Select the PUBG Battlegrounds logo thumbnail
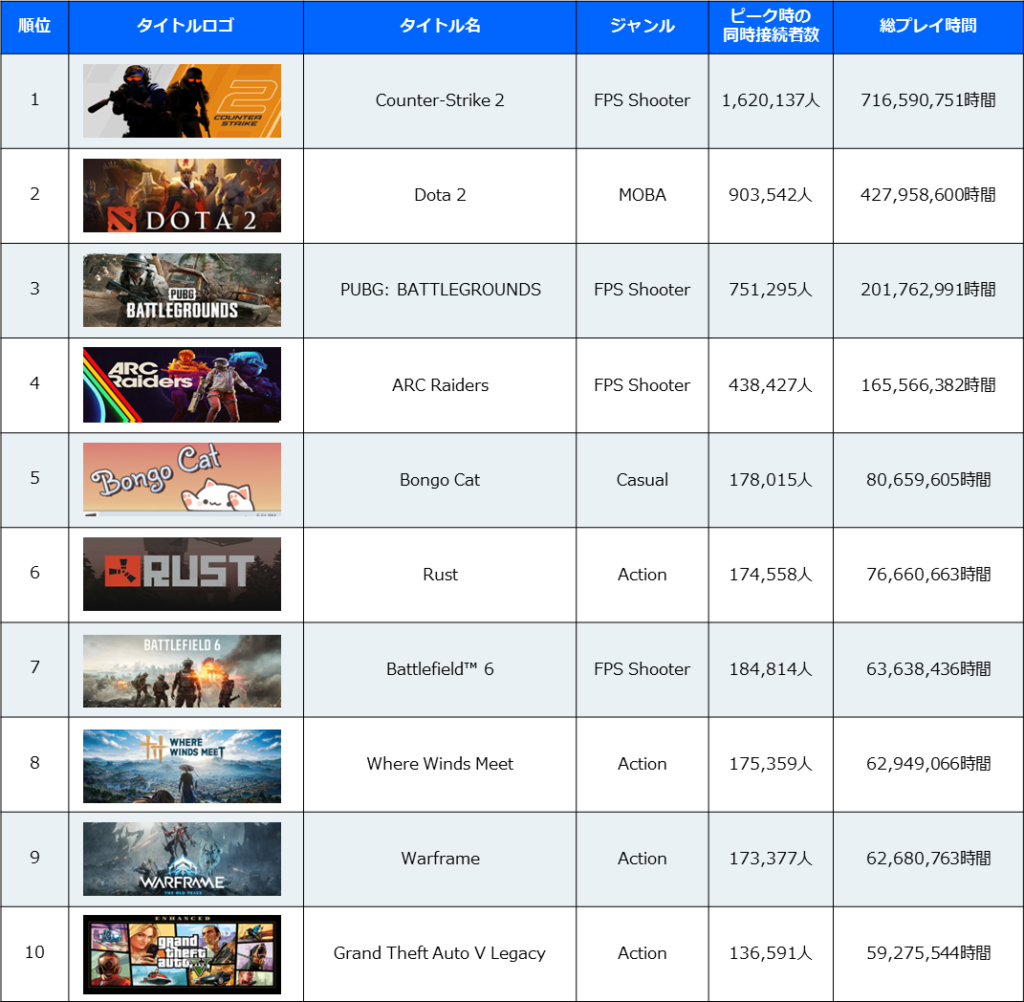The width and height of the screenshot is (1024, 1002). pos(182,290)
